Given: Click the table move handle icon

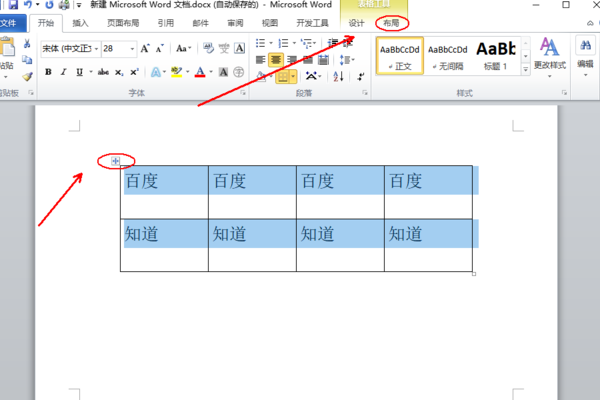Looking at the screenshot, I should coord(116,161).
